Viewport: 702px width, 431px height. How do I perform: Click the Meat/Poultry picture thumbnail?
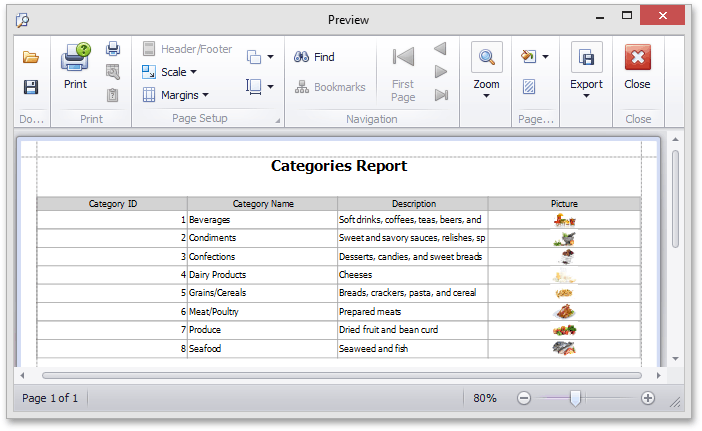564,312
